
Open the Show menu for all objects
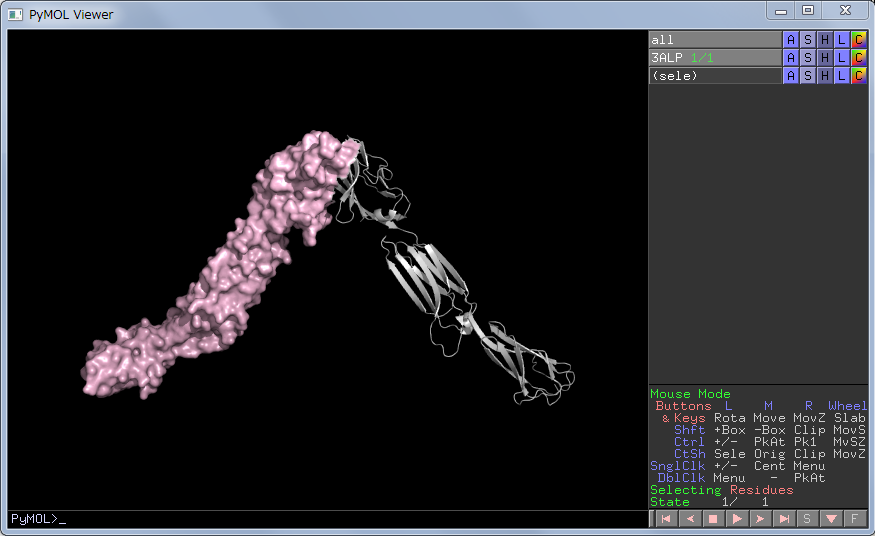808,40
